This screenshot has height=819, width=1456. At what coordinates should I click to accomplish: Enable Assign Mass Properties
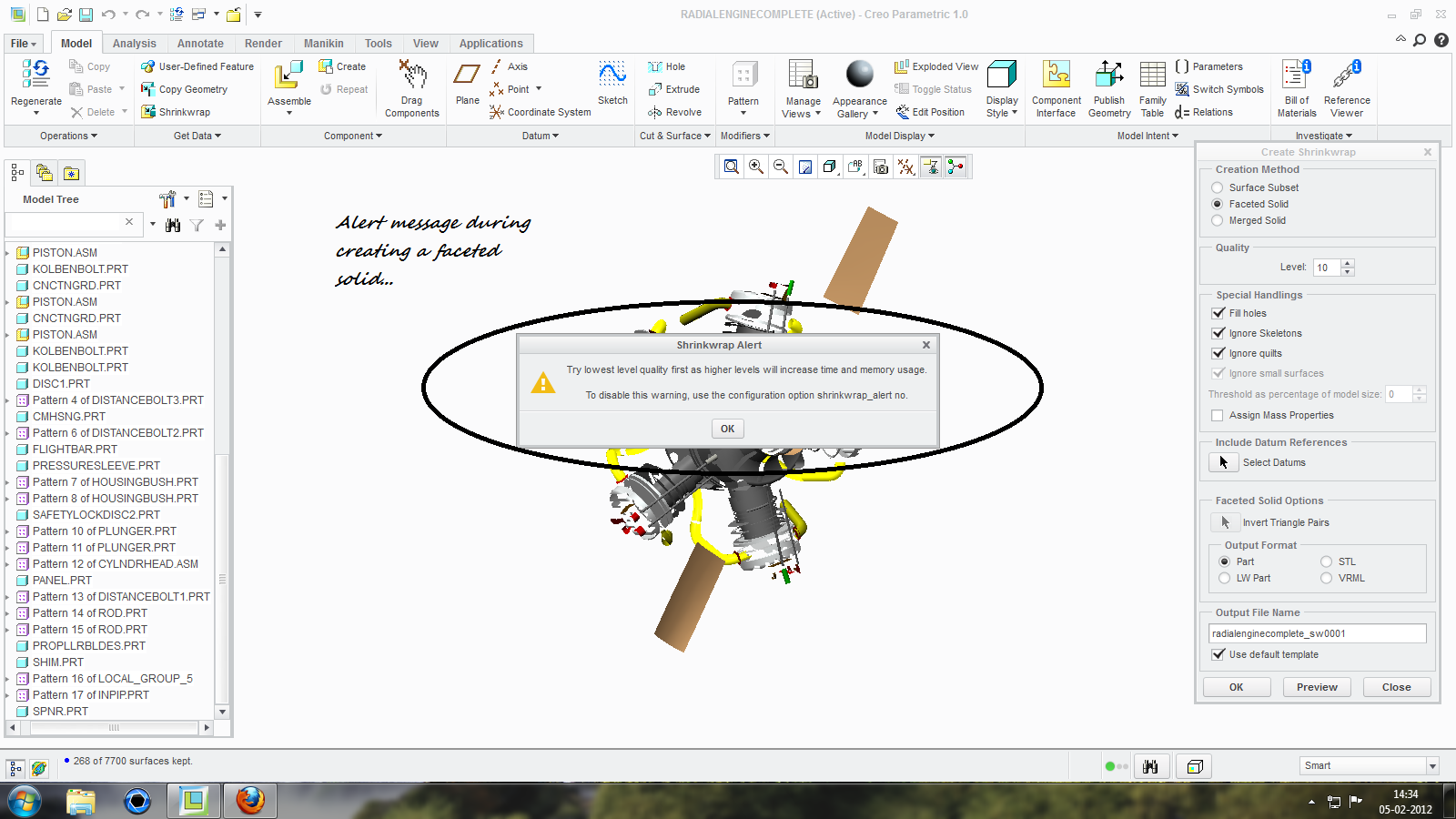[x=1218, y=415]
